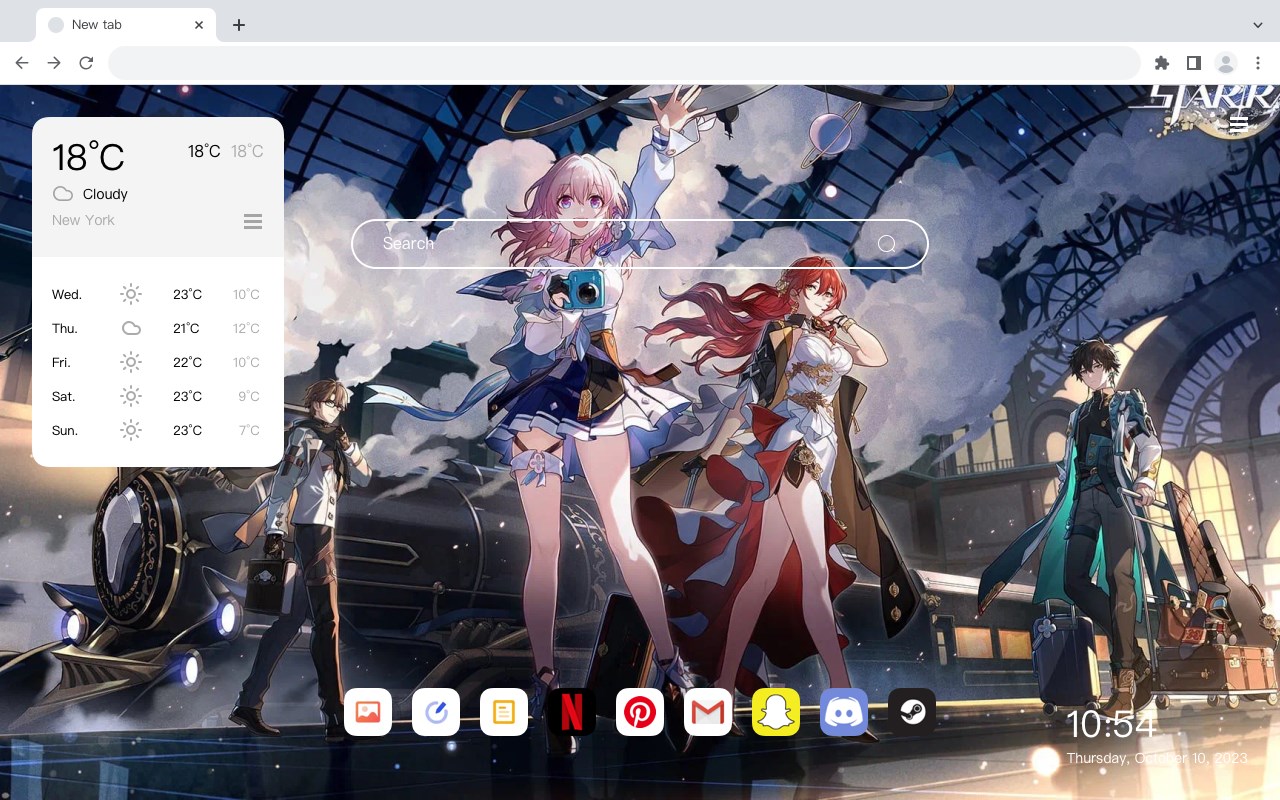The width and height of the screenshot is (1280, 800).
Task: Click the sunny icon for Sun.
Action: pyautogui.click(x=131, y=430)
